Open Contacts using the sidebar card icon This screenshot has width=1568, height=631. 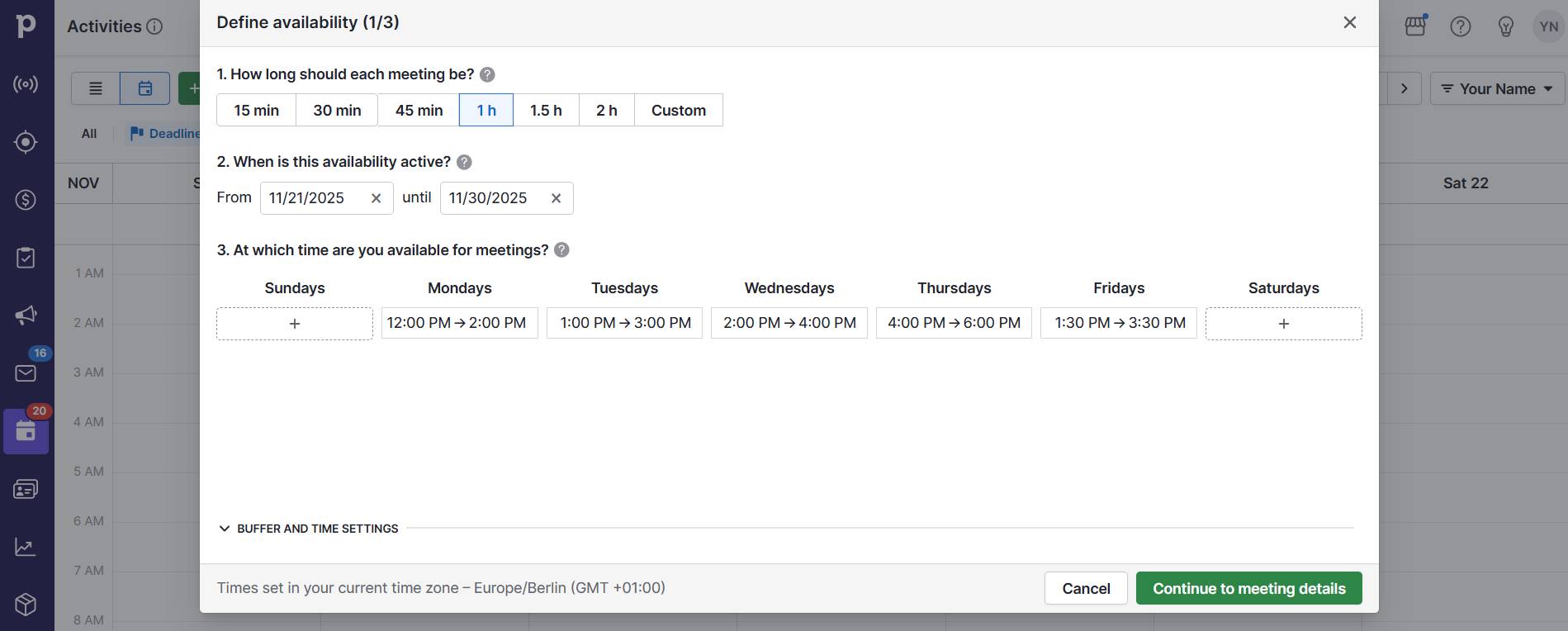click(26, 488)
